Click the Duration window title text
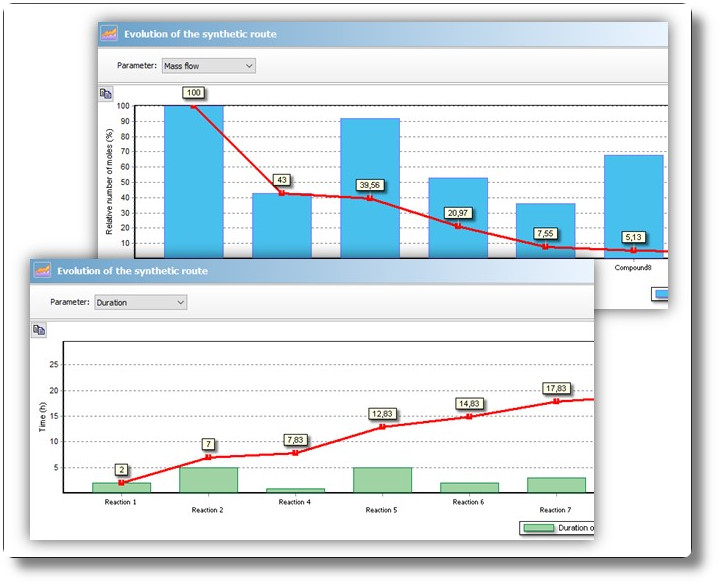 coord(133,271)
